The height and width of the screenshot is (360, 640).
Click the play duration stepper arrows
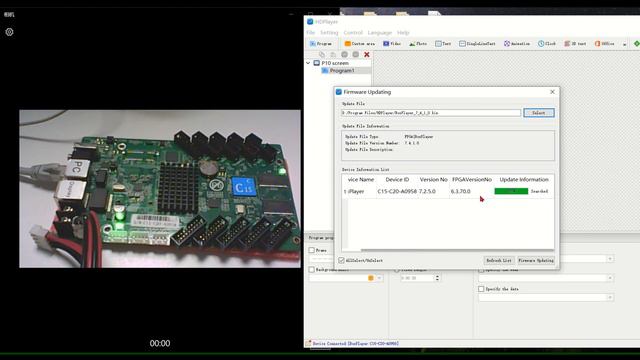click(x=437, y=278)
